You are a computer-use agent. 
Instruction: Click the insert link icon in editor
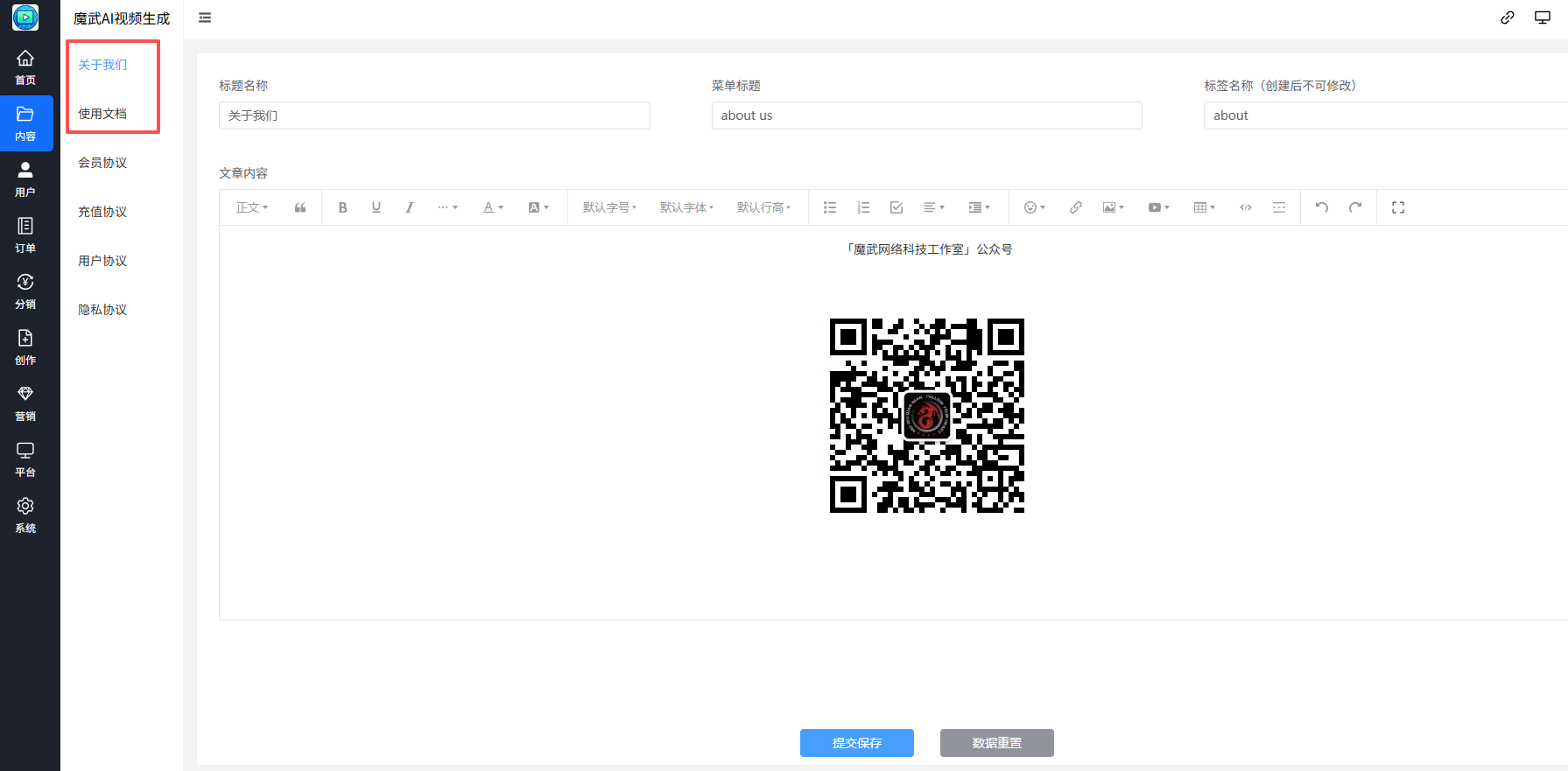tap(1075, 207)
